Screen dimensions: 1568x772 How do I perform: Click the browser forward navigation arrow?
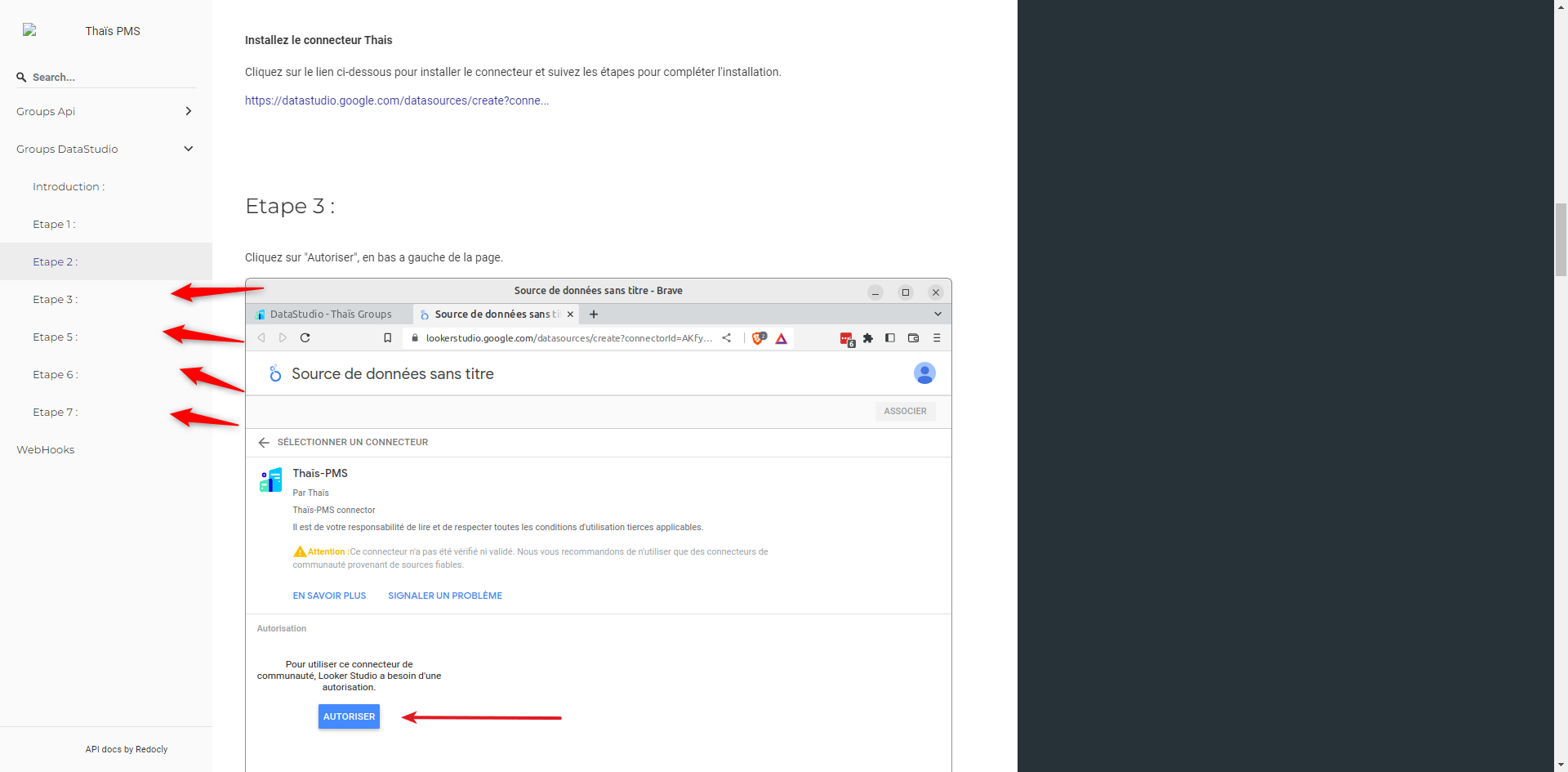pos(283,337)
